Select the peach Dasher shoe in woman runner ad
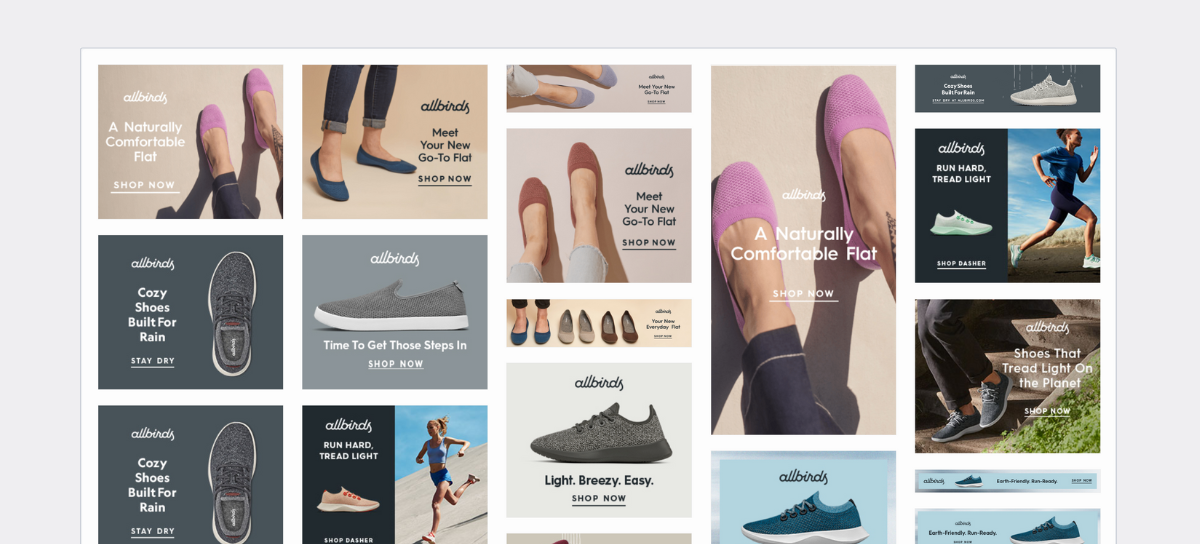1200x544 pixels. point(348,499)
